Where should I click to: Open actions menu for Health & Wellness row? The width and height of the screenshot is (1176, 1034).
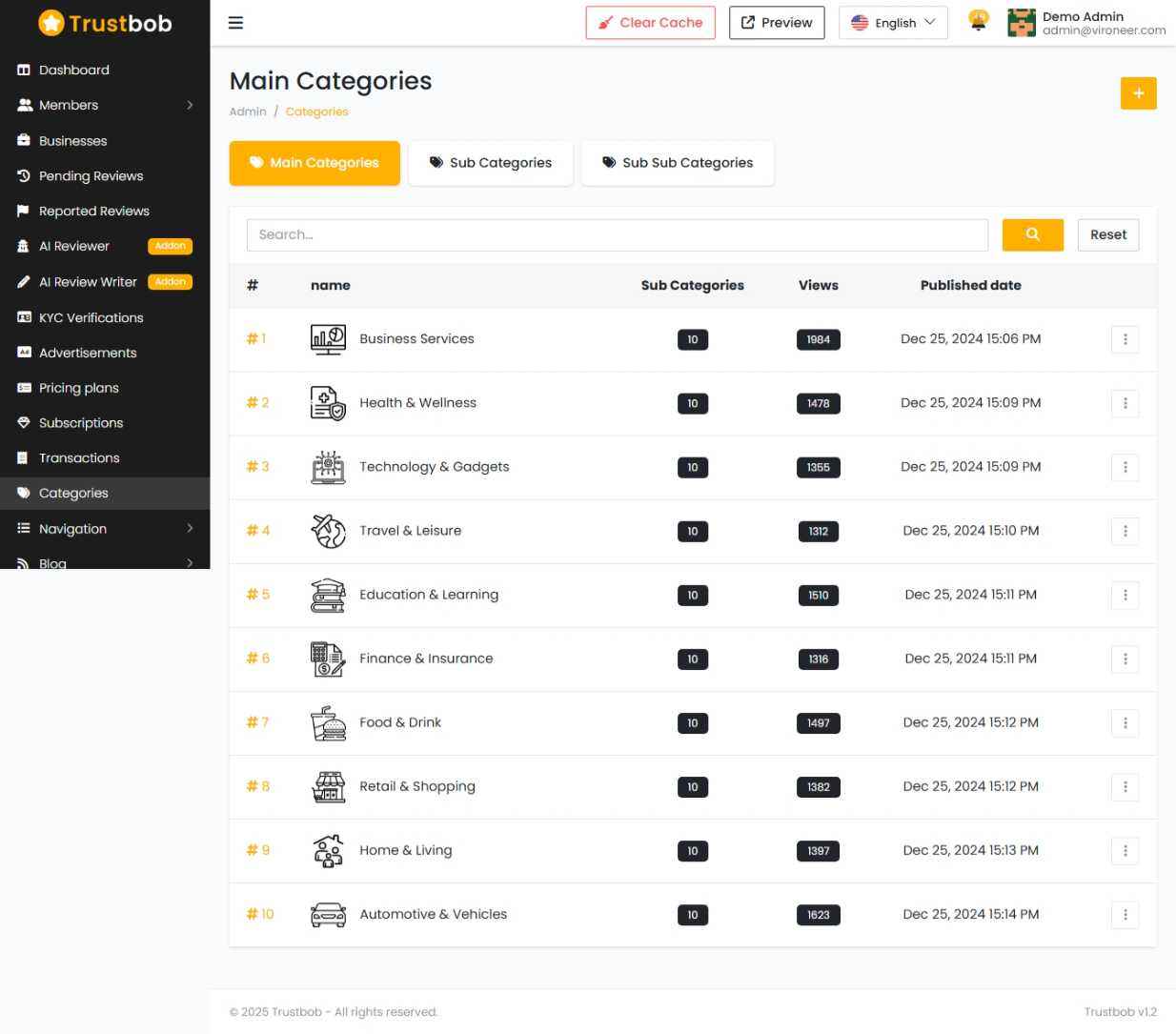(x=1125, y=403)
